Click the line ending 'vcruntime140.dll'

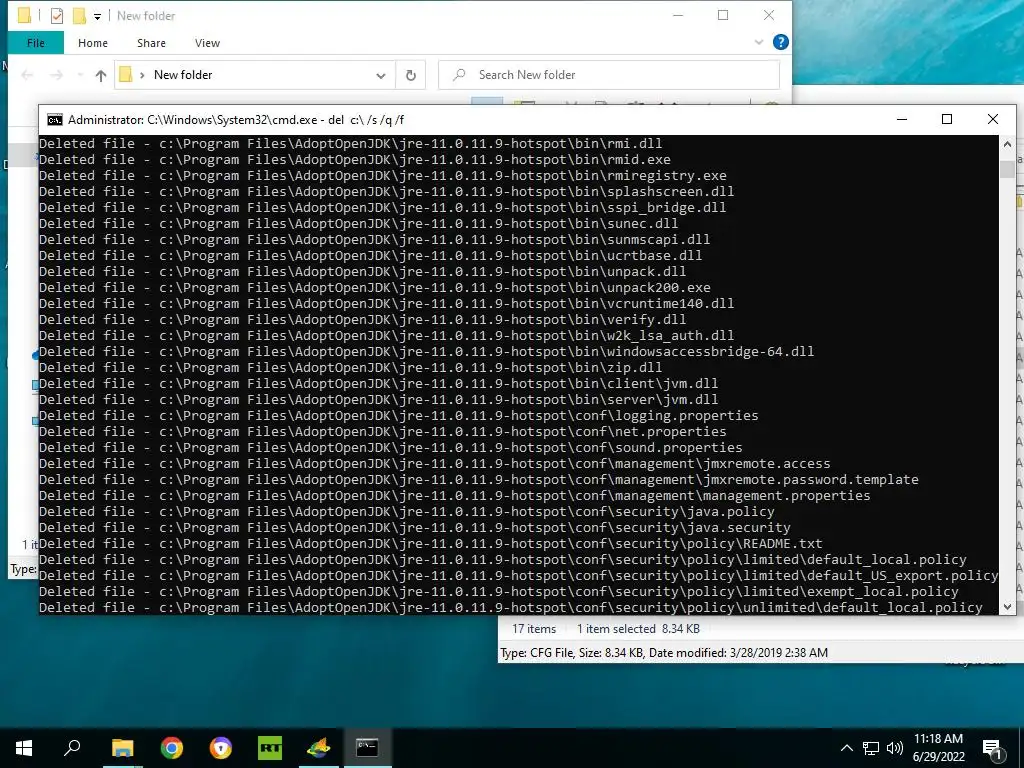coord(387,303)
